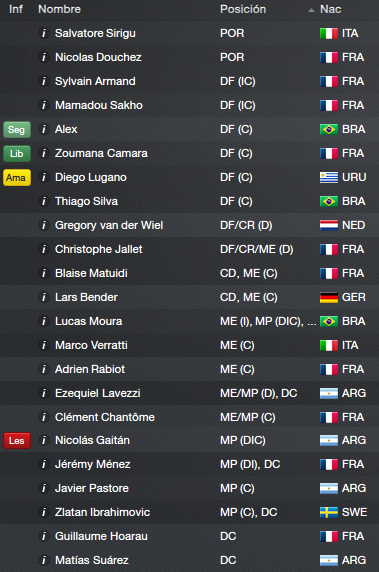Click the green Seg status badge for Alex
379x572 pixels.
[17, 130]
